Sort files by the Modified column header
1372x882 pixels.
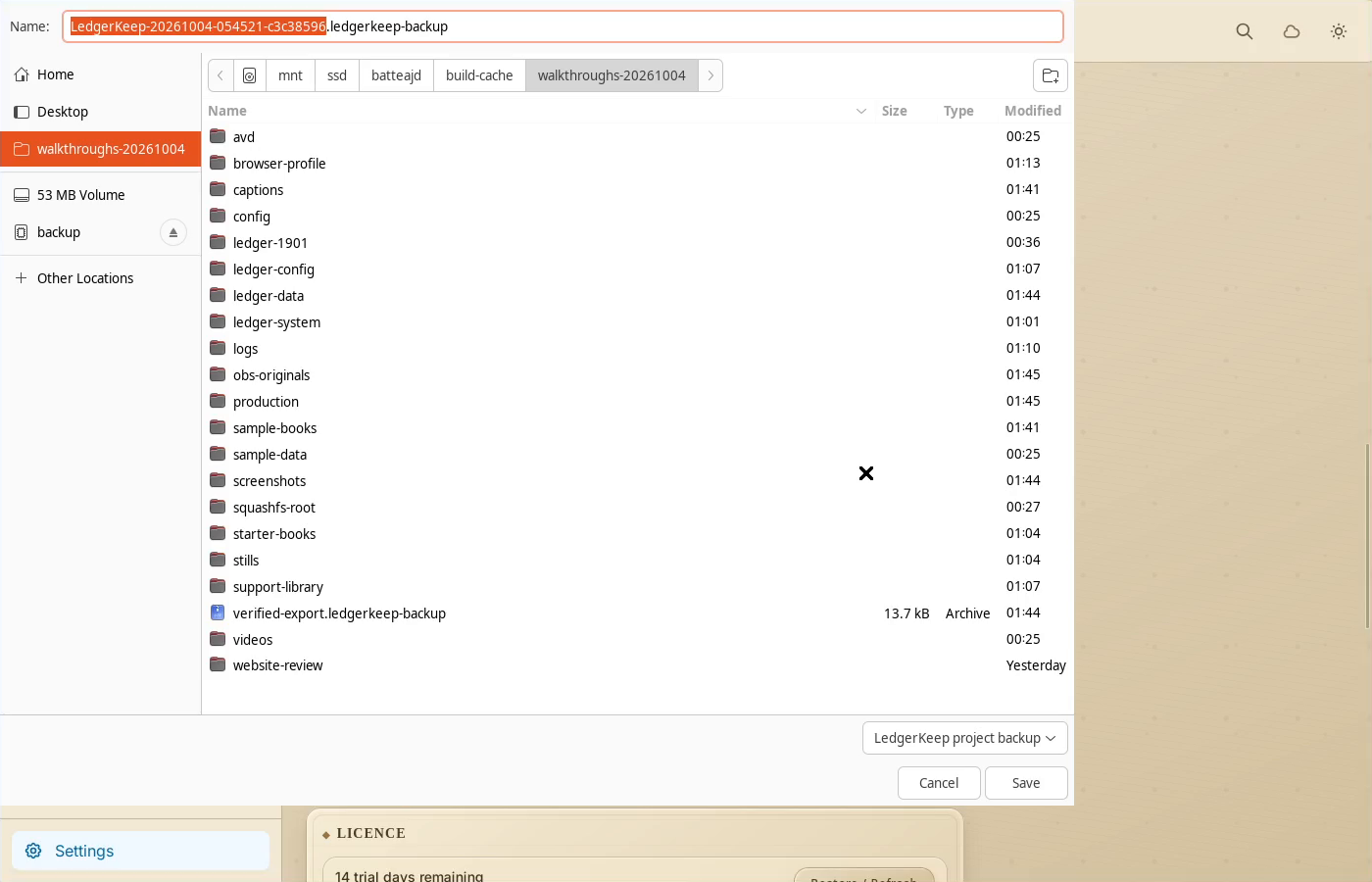pyautogui.click(x=1033, y=111)
